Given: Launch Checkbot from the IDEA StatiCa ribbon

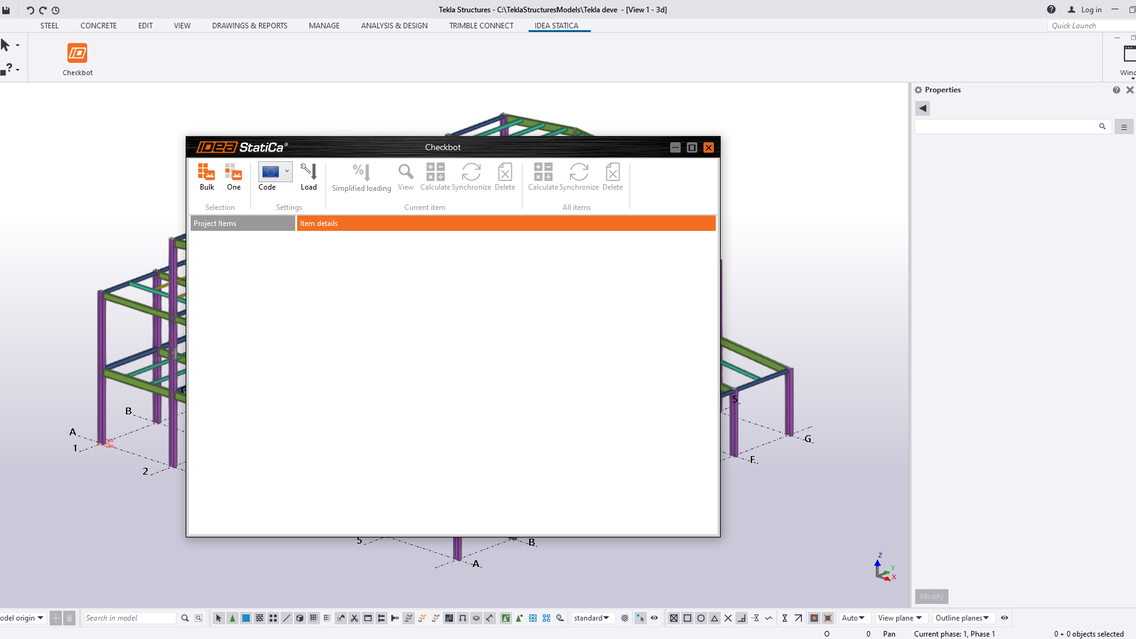Looking at the screenshot, I should coord(77,59).
